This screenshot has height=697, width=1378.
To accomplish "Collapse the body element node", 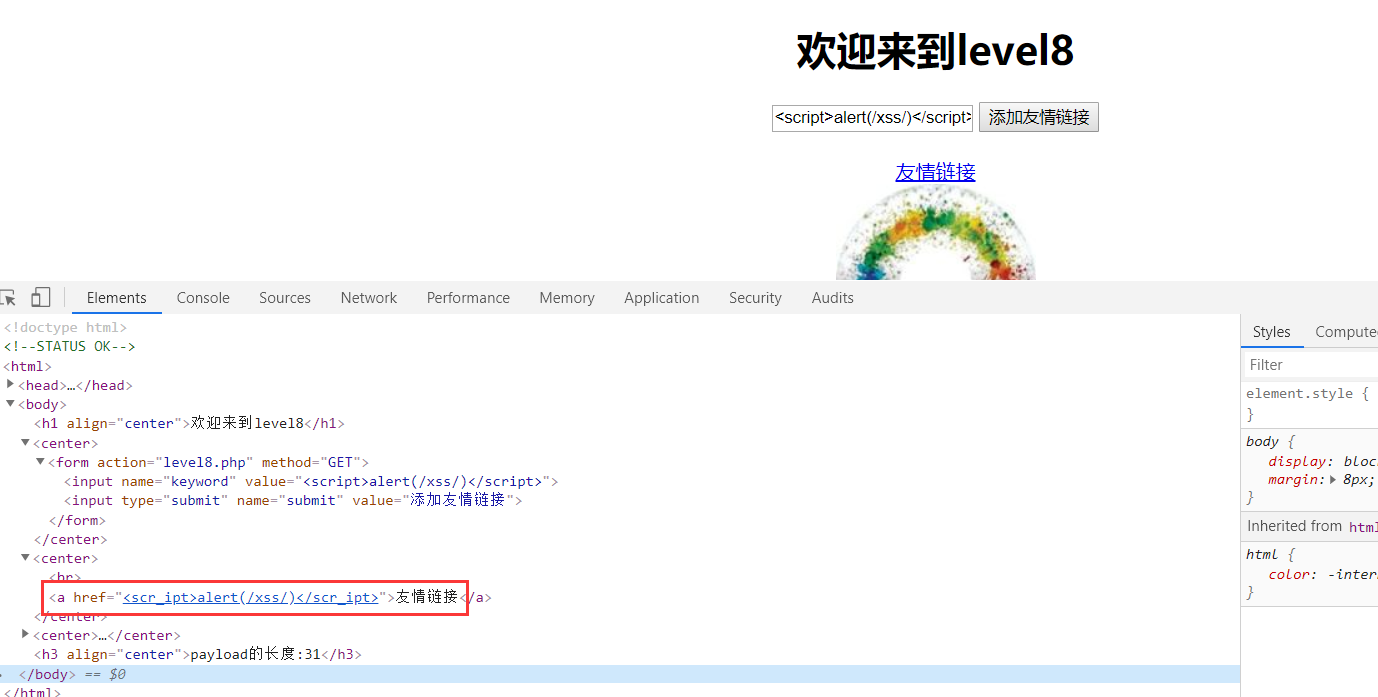I will [10, 404].
